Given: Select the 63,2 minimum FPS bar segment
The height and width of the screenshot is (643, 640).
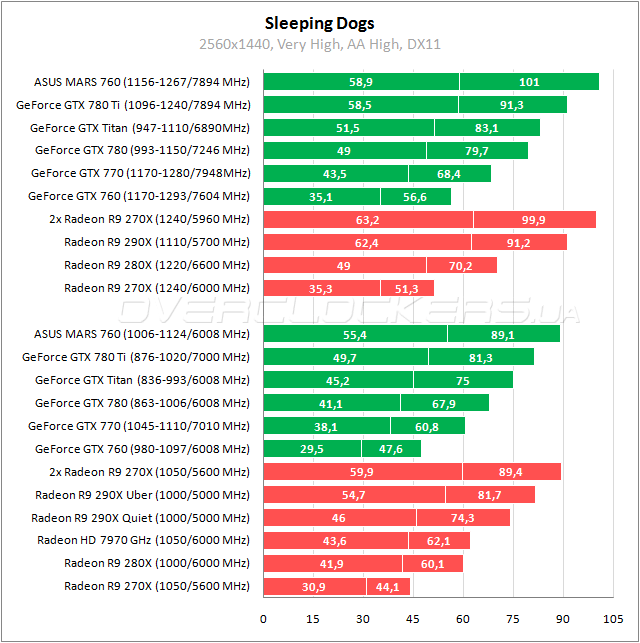Looking at the screenshot, I should click(x=368, y=219).
